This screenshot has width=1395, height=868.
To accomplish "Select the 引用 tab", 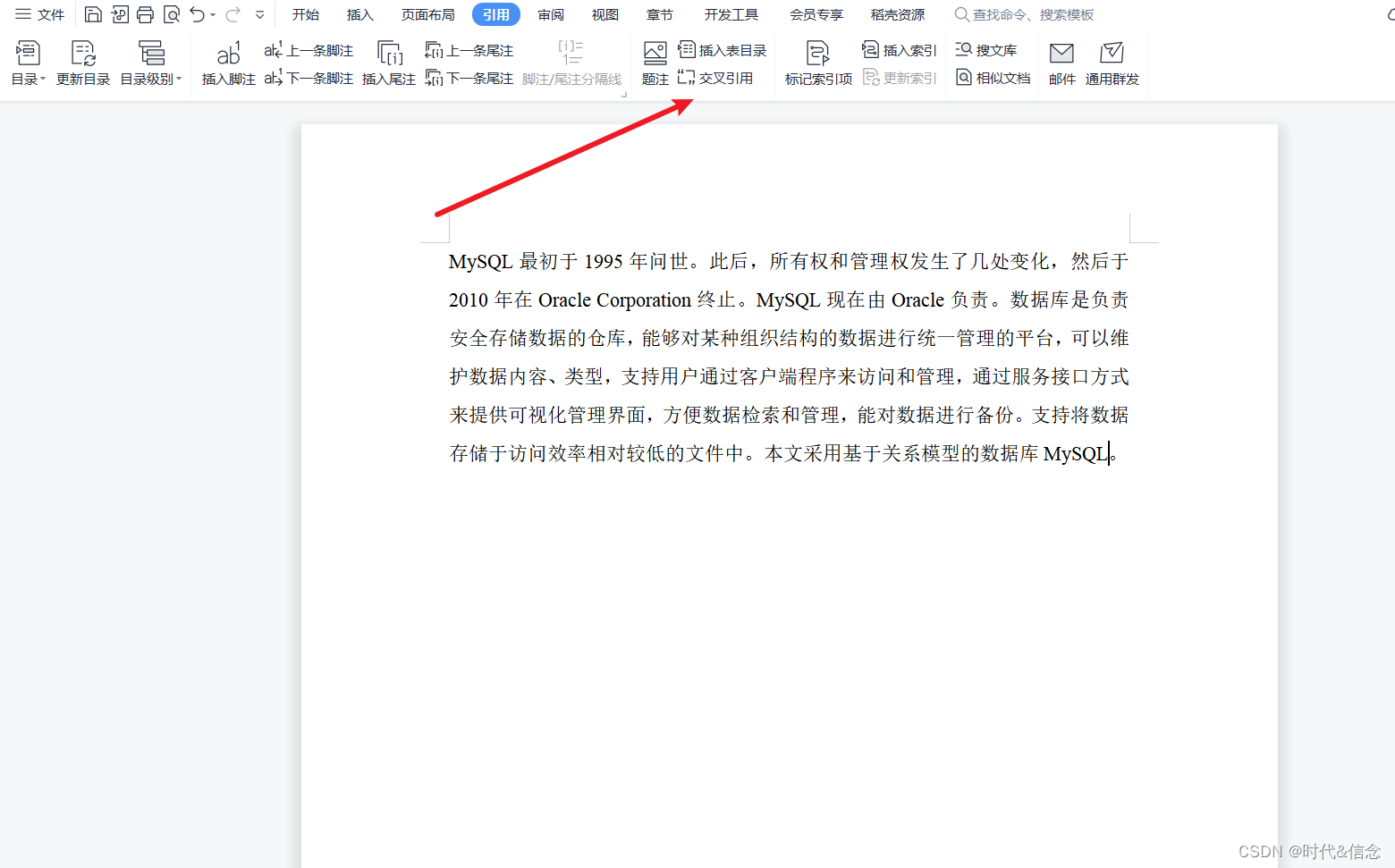I will coord(495,14).
